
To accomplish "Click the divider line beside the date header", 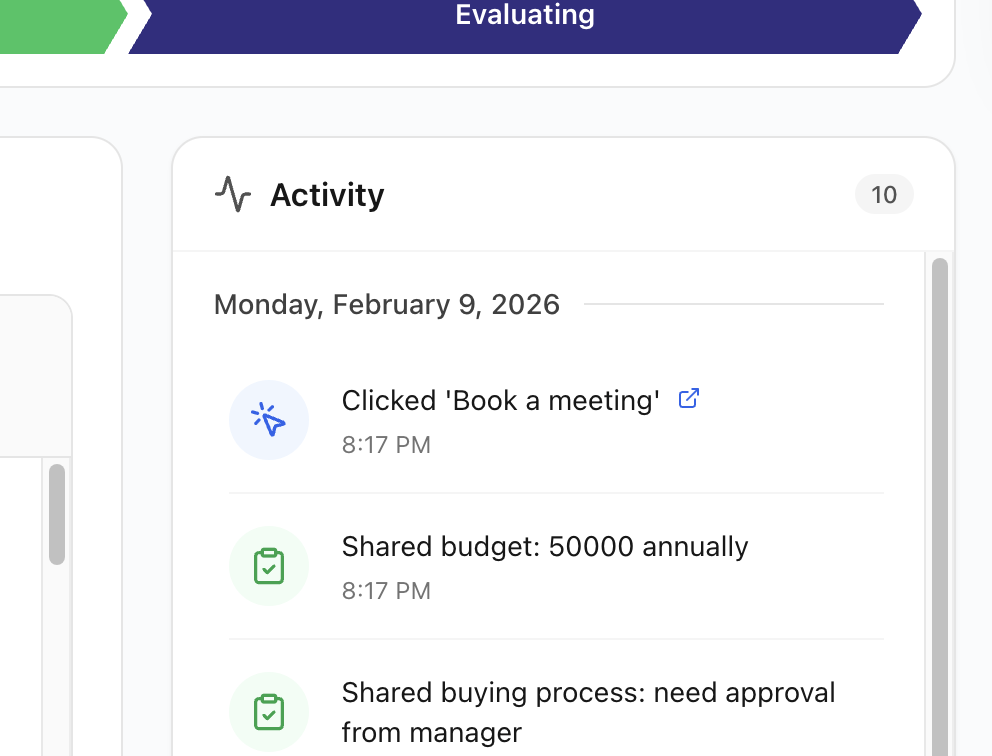I will pyautogui.click(x=733, y=304).
